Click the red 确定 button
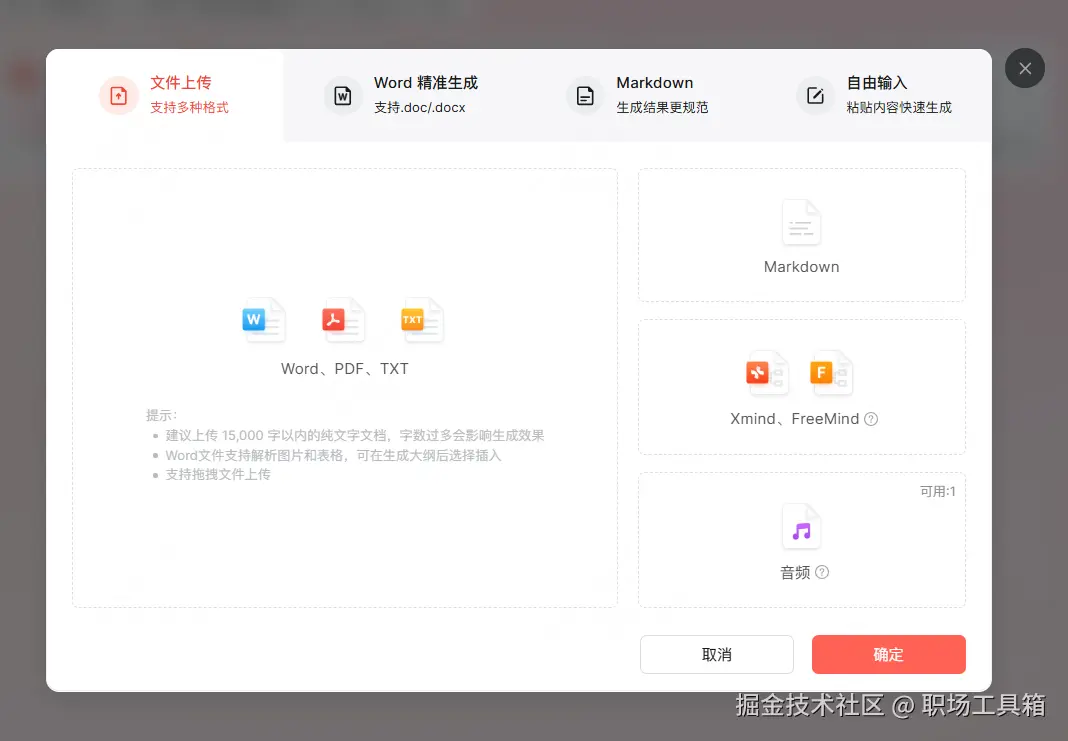 tap(888, 655)
